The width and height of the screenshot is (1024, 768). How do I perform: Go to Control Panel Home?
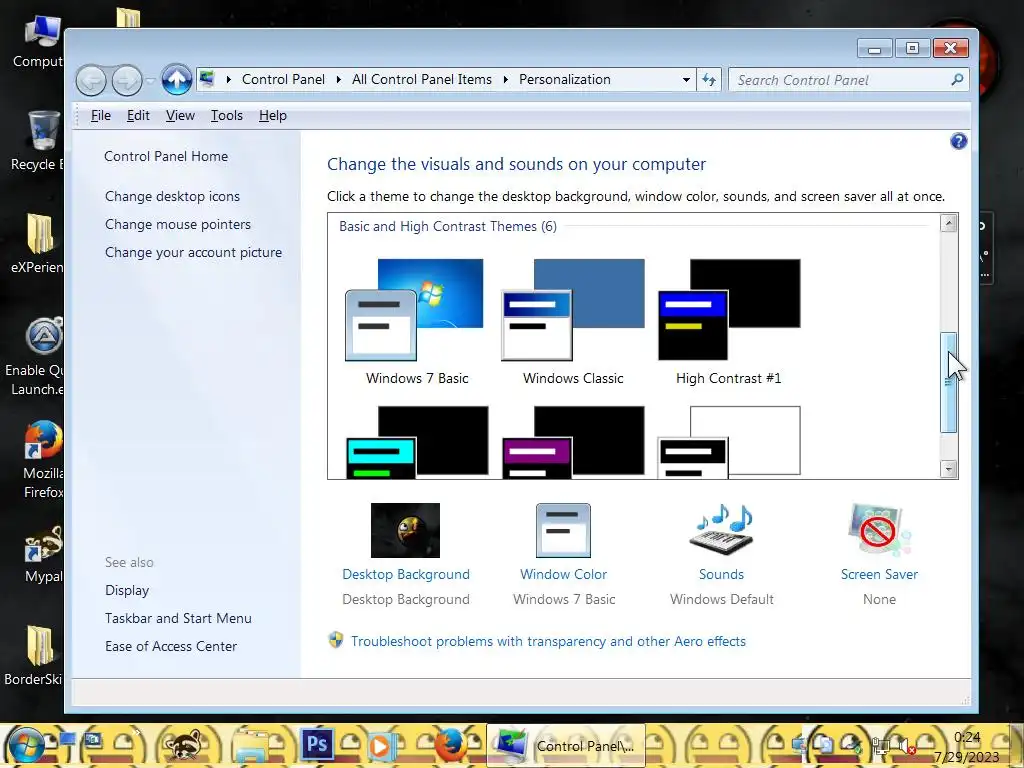[x=166, y=156]
